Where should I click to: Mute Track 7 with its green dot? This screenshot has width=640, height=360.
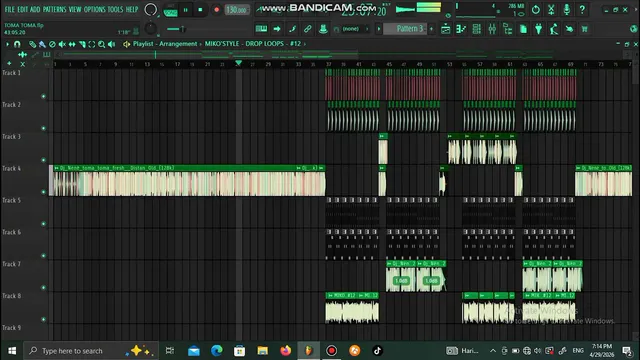44,287
